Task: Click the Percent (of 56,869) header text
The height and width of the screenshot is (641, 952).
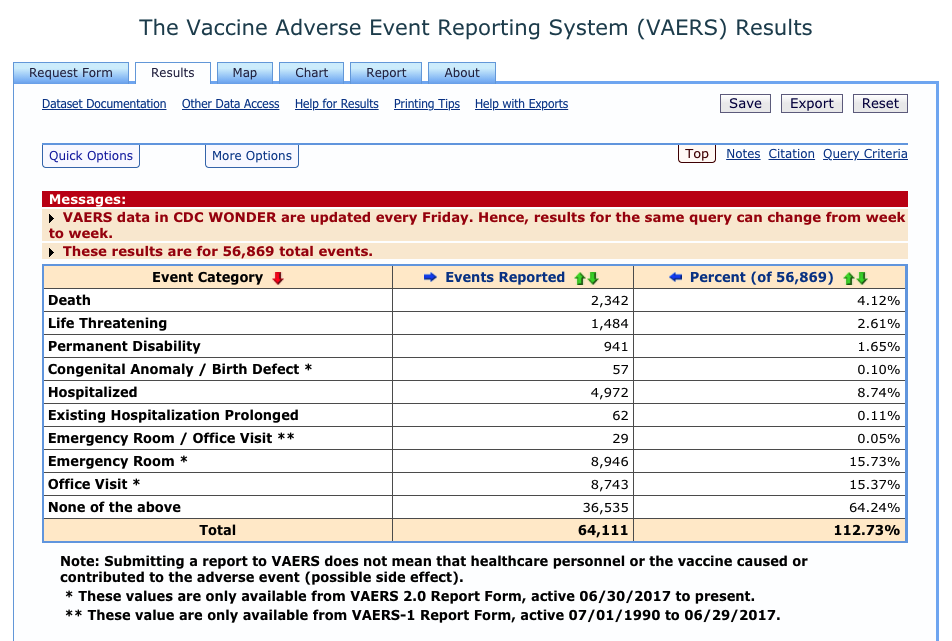Action: [761, 277]
